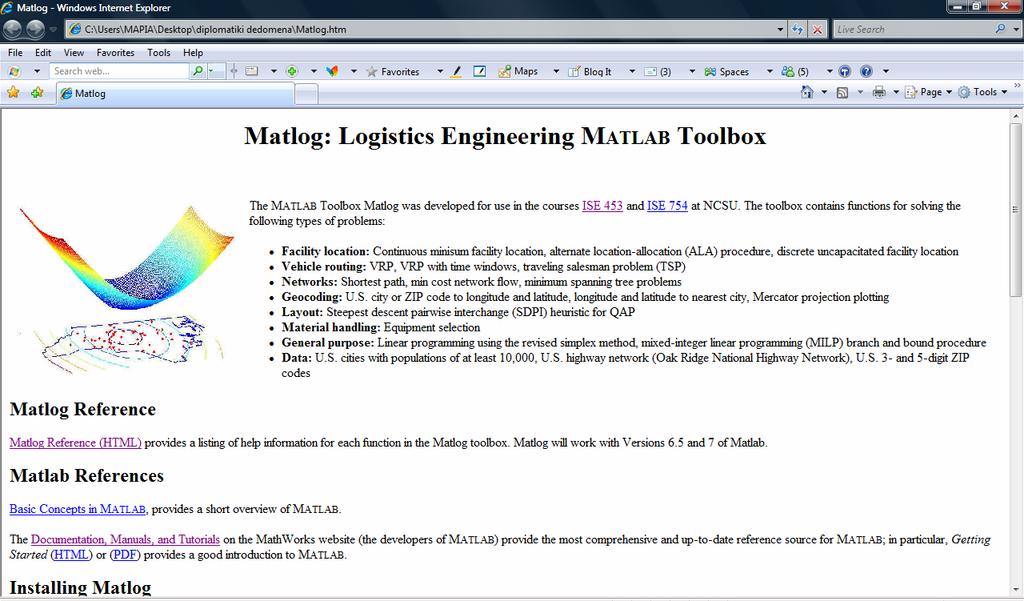Click the browser Forward arrow button

pos(35,29)
